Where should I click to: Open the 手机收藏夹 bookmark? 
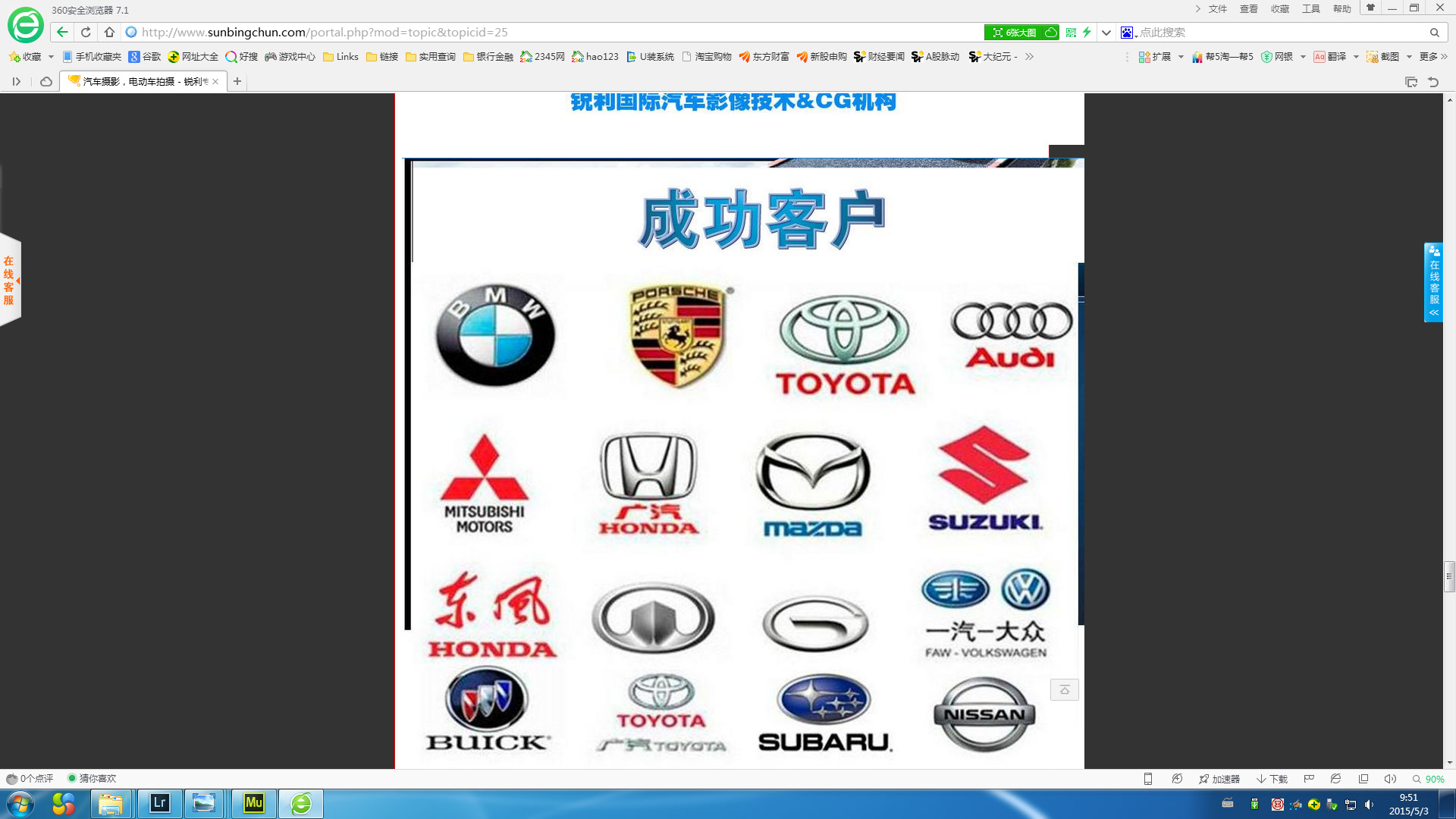92,57
